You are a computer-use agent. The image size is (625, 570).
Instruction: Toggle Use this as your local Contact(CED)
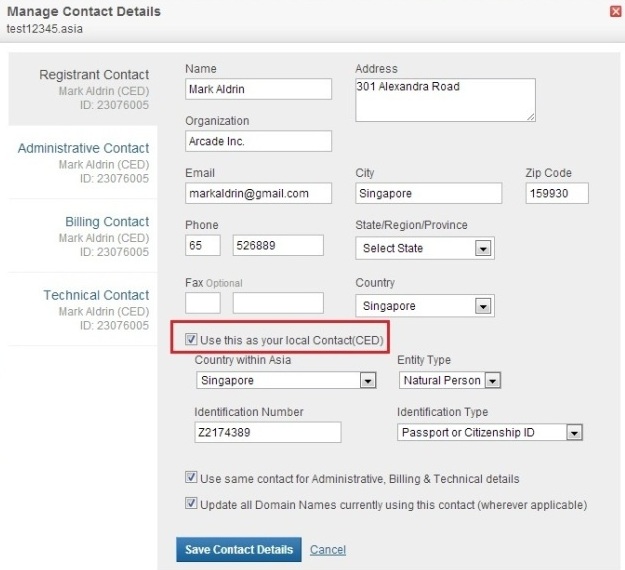point(191,340)
